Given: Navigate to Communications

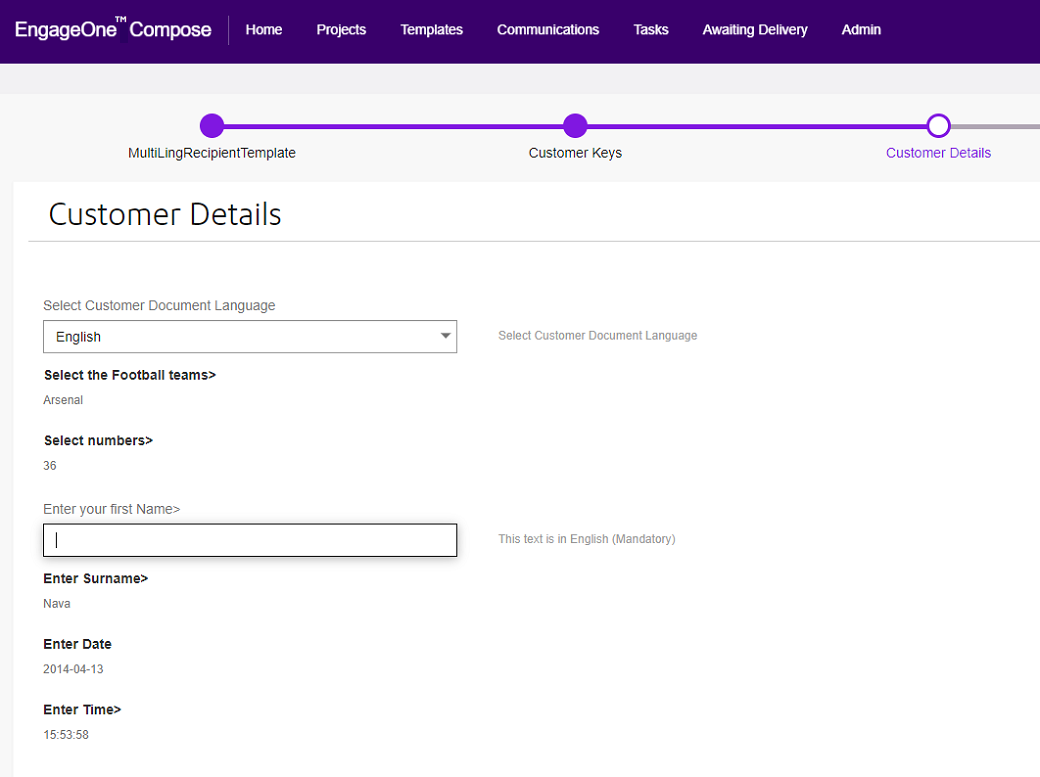Looking at the screenshot, I should 548,30.
